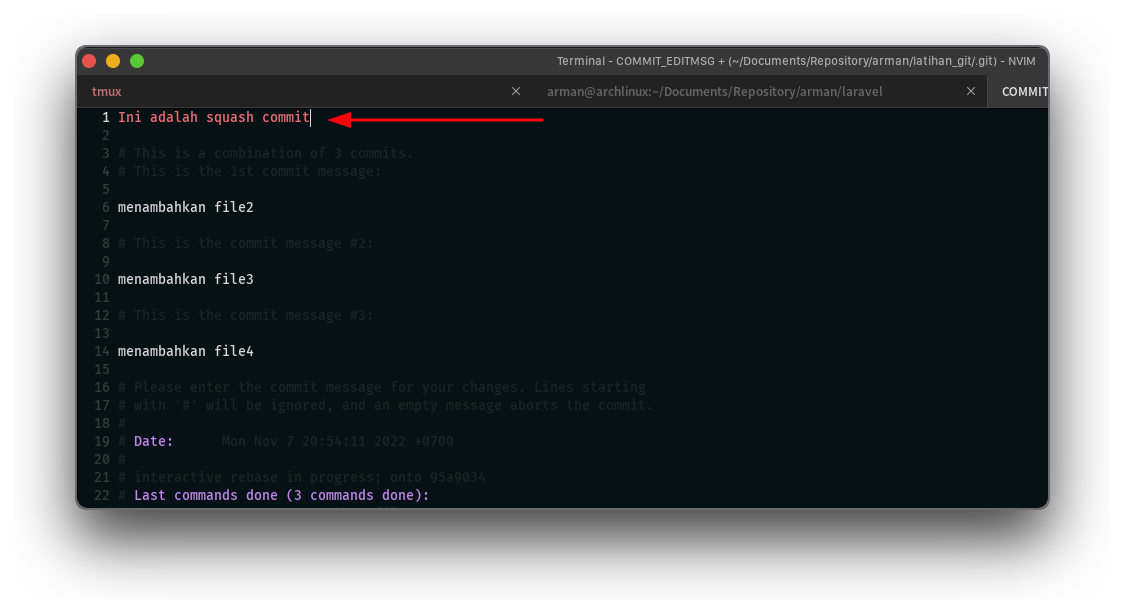Click the green maximize circle
The height and width of the screenshot is (615, 1125).
coord(137,60)
